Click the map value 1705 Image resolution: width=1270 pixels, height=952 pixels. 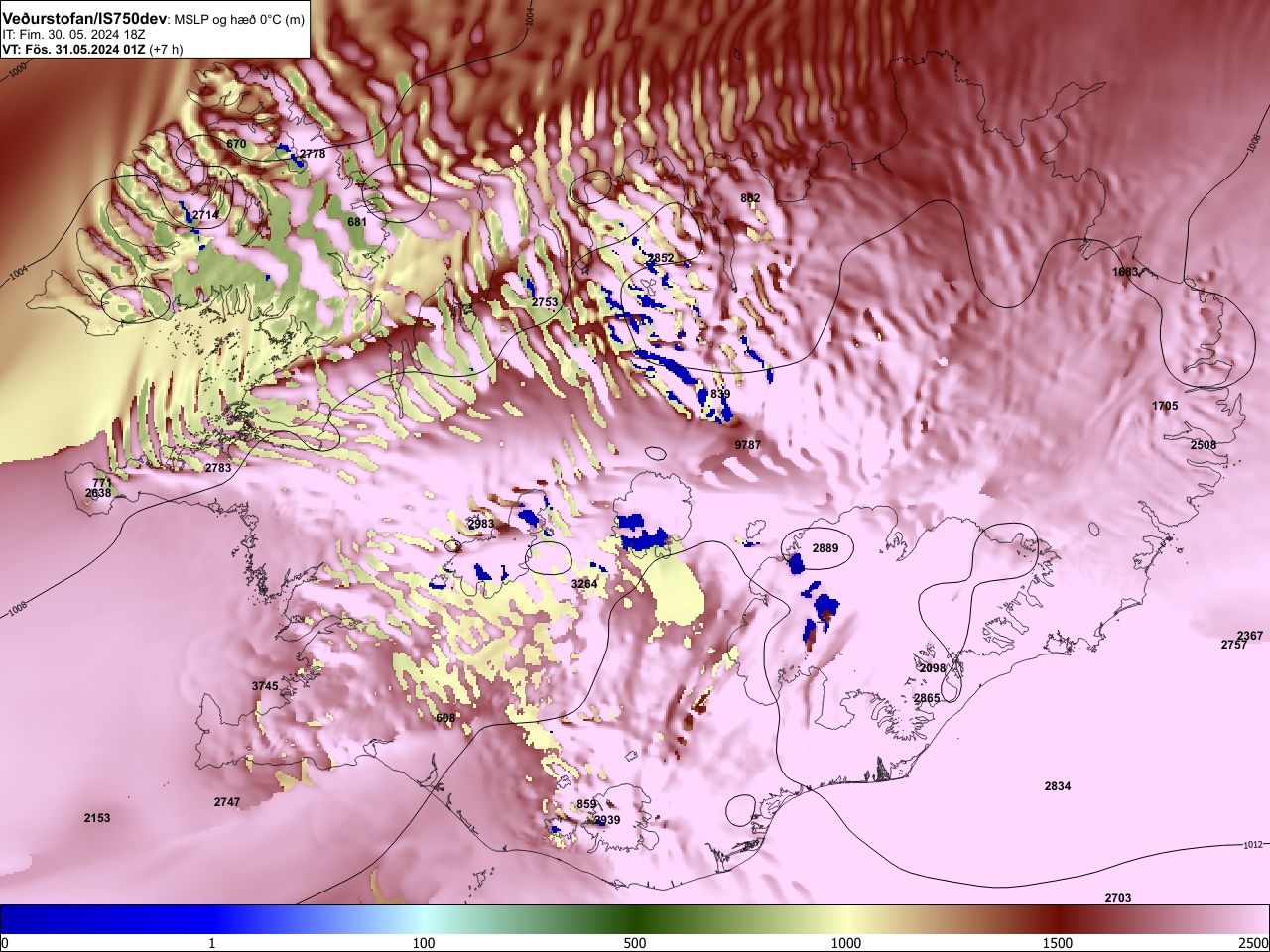tap(1165, 406)
